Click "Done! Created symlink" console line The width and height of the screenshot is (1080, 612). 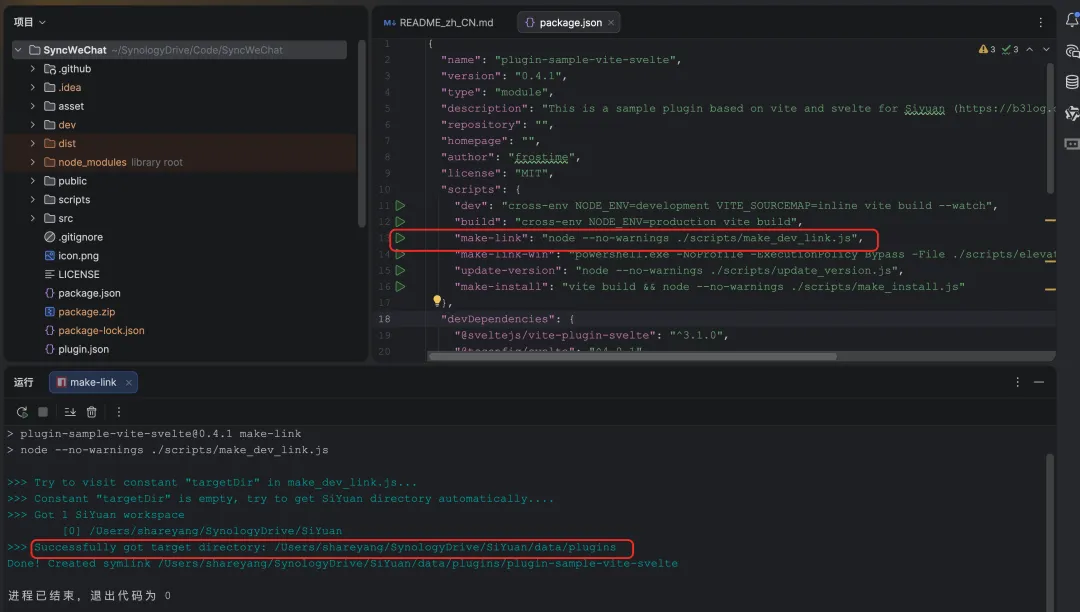pyautogui.click(x=342, y=563)
